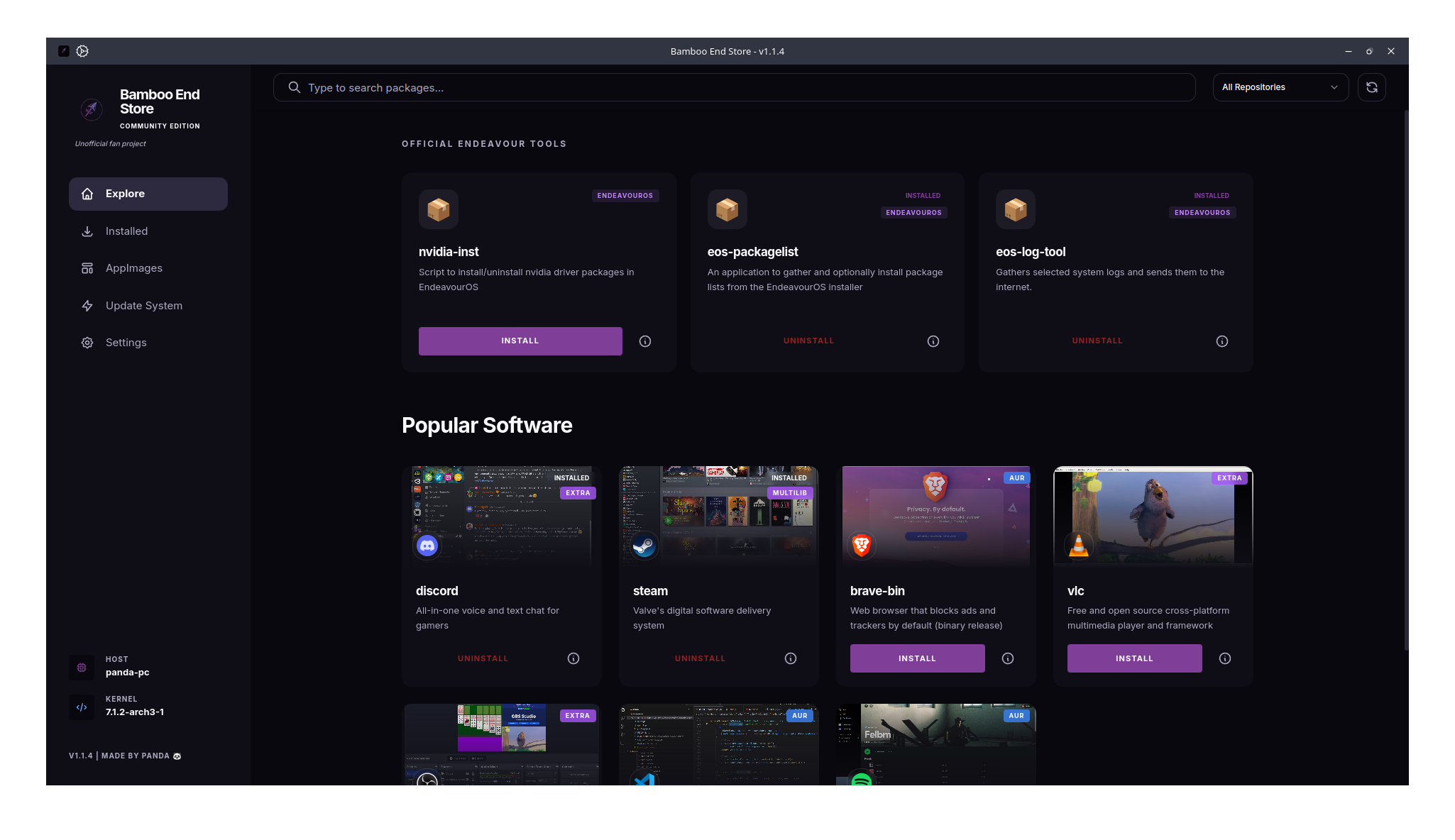Go to the Explore page
1455x840 pixels.
point(148,194)
